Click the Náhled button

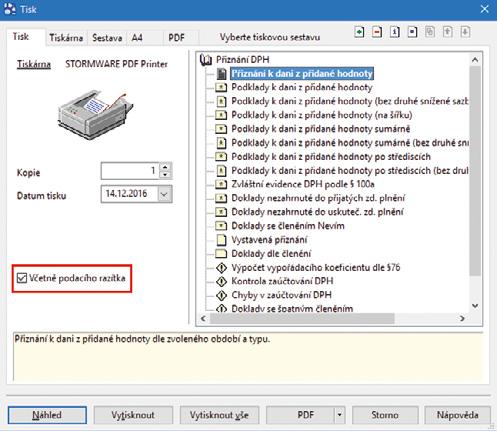tap(47, 415)
